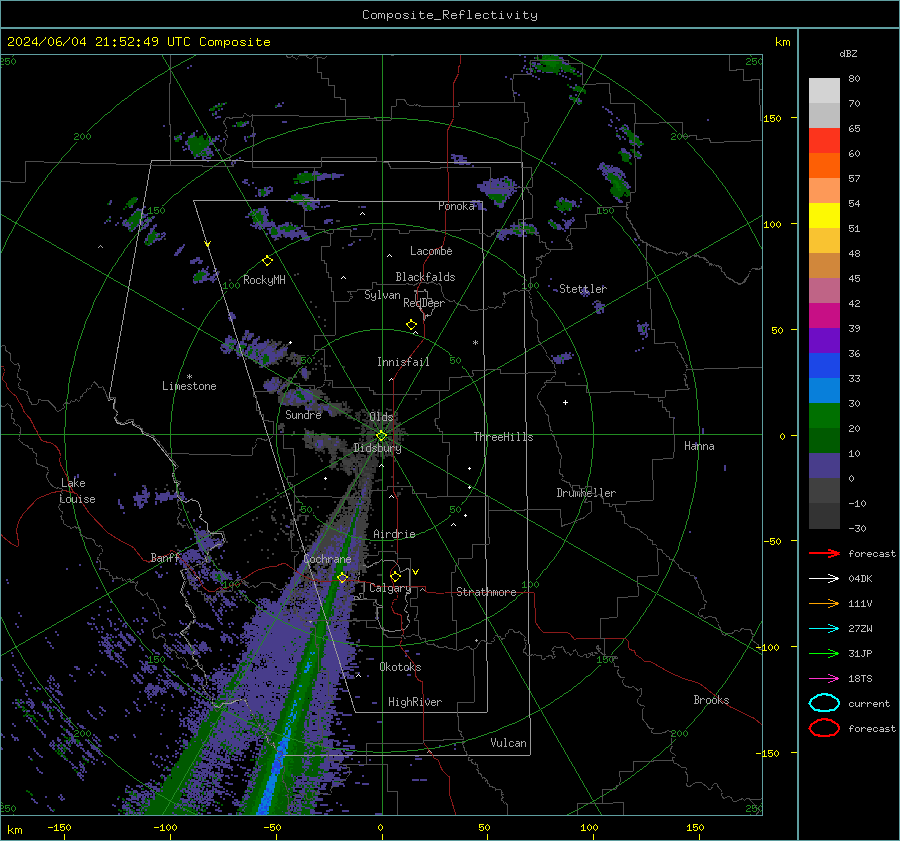The image size is (900, 841).
Task: Click the dBZ legend heading
Action: click(848, 53)
